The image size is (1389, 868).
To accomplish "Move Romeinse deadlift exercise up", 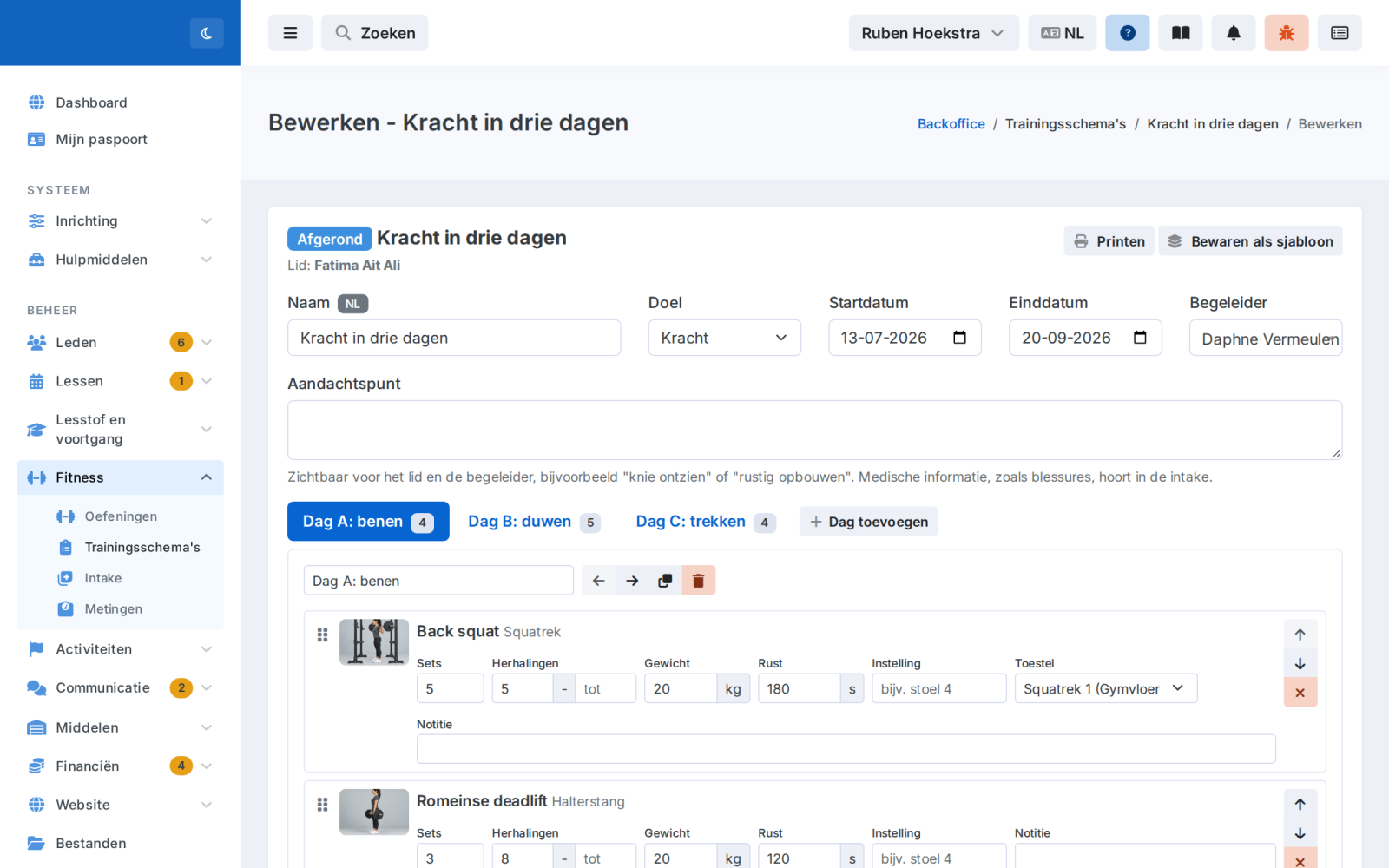I will (x=1300, y=805).
